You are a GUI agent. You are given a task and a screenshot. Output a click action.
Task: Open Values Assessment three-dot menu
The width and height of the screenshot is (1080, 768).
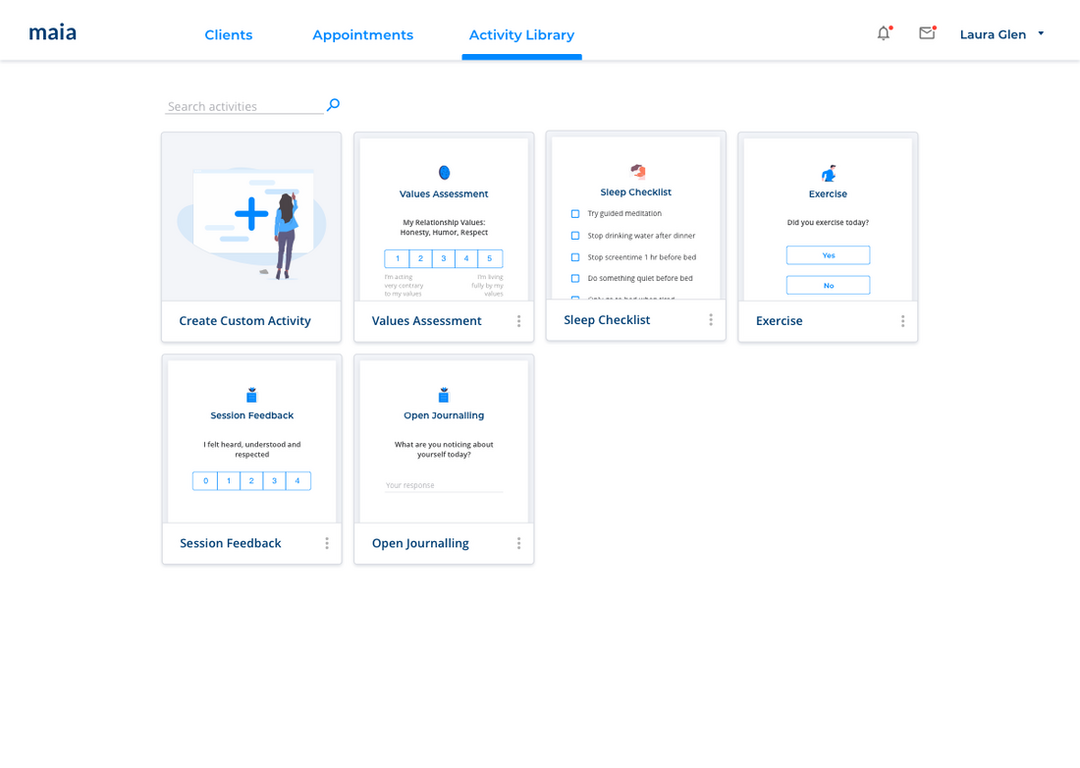point(518,321)
